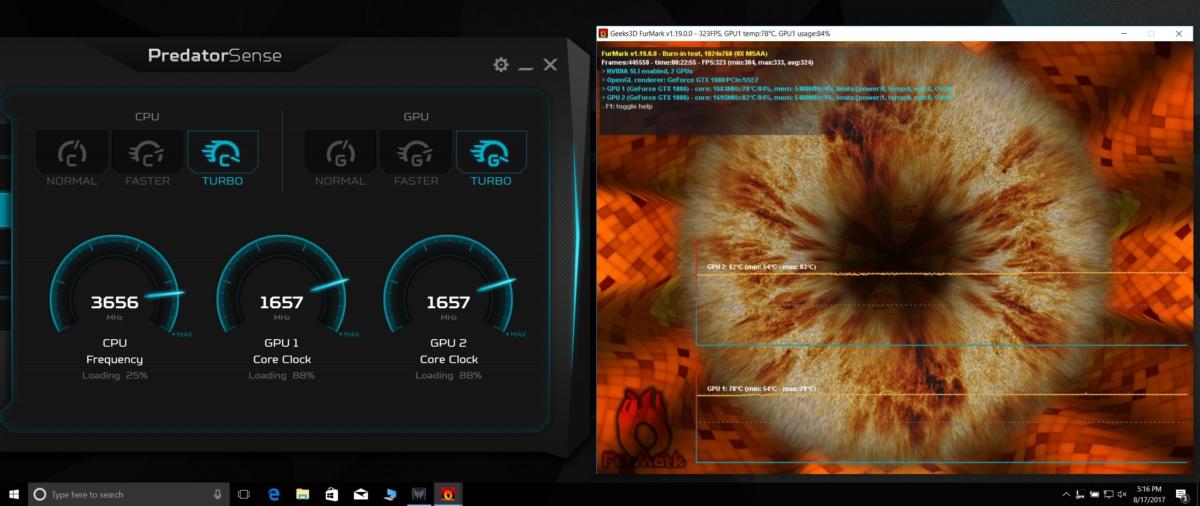Click the 'Type here to search' box
This screenshot has width=1200, height=506.
(x=128, y=494)
